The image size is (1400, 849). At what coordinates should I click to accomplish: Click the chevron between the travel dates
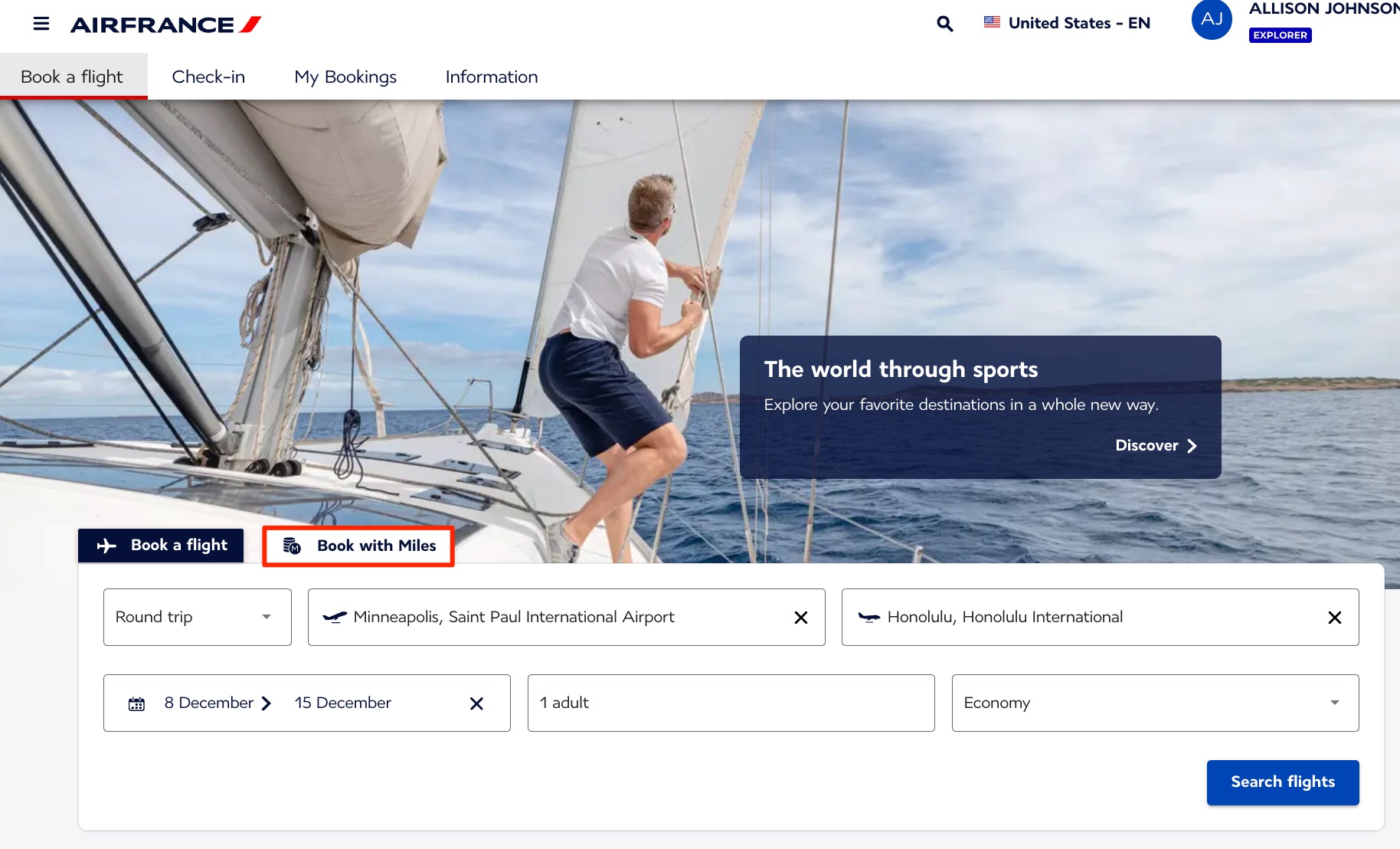267,703
